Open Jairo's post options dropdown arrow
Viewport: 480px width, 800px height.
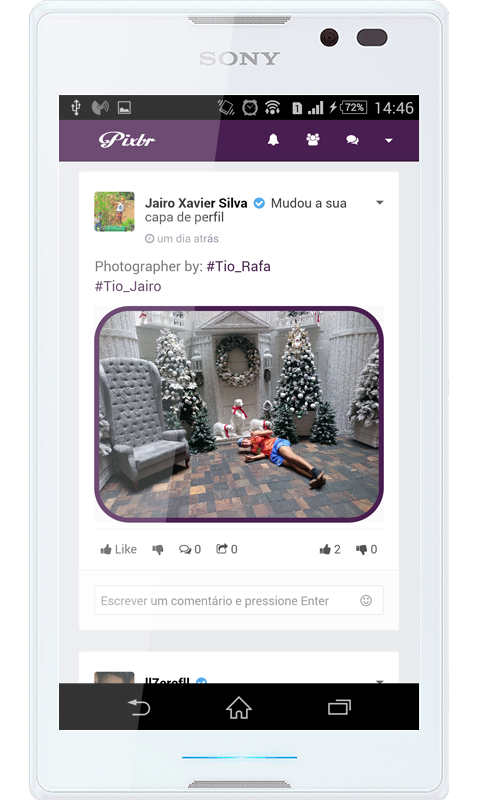point(380,203)
